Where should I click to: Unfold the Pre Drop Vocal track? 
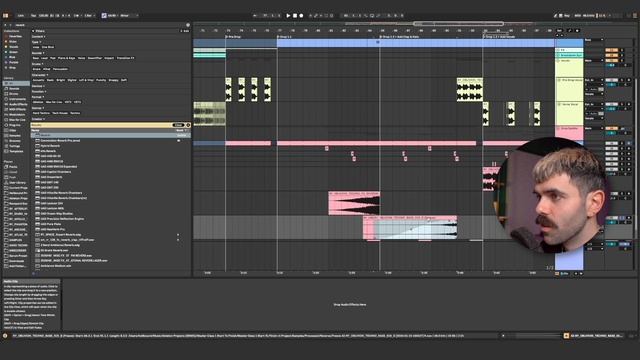(558, 80)
